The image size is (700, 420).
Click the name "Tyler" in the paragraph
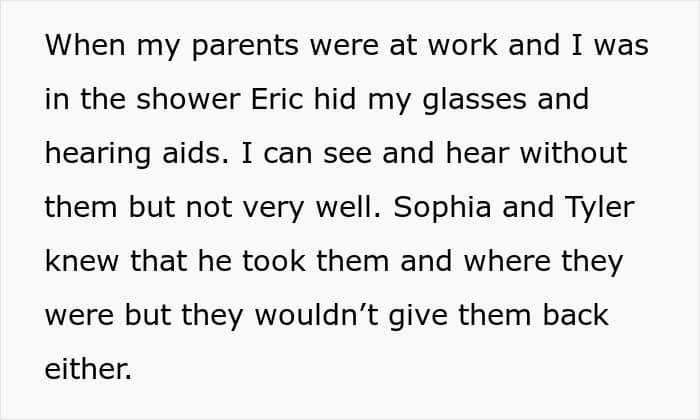coord(600,209)
